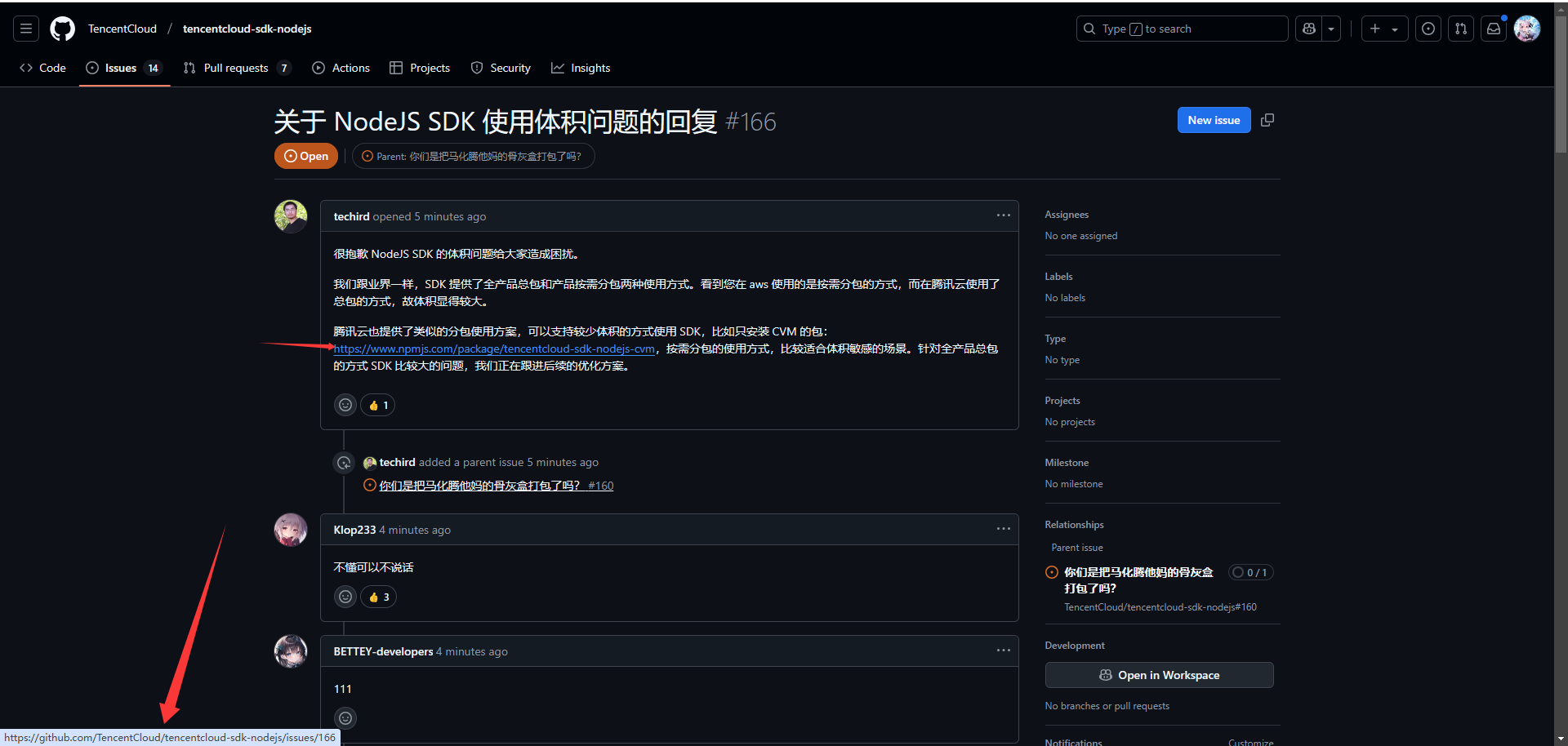Open the user profile avatar menu
The height and width of the screenshot is (746, 1568).
click(1526, 29)
